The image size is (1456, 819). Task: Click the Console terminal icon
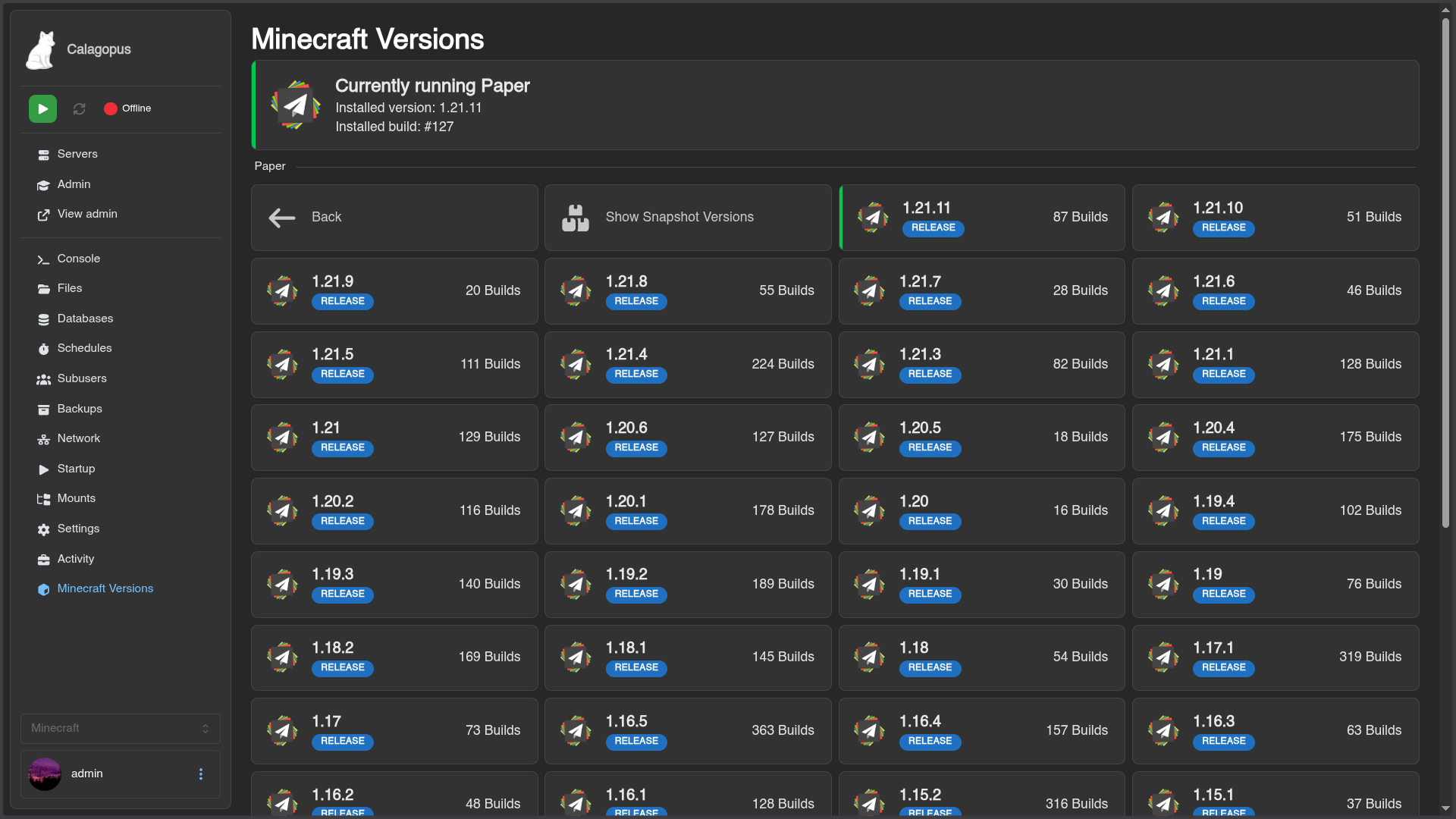43,259
